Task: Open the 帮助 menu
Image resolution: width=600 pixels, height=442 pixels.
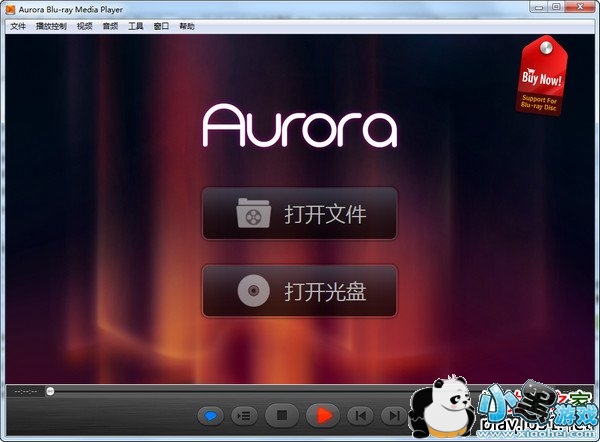Action: tap(187, 26)
